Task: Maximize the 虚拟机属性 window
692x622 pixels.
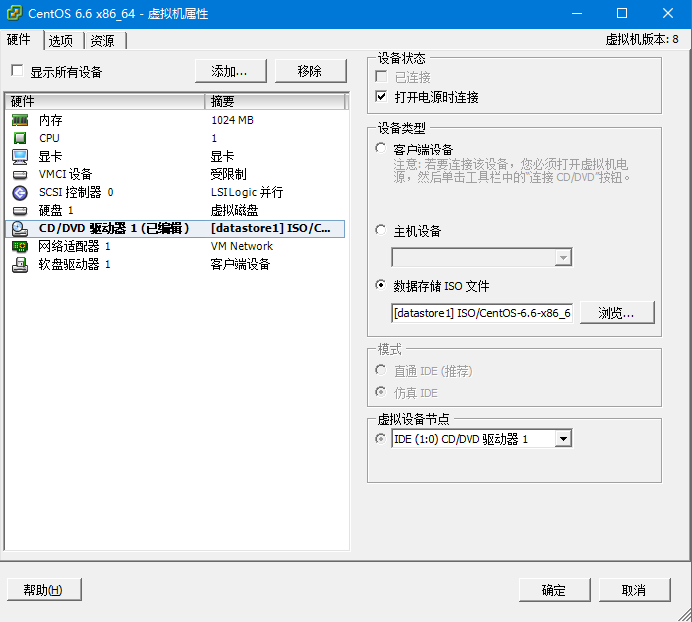Action: click(622, 13)
